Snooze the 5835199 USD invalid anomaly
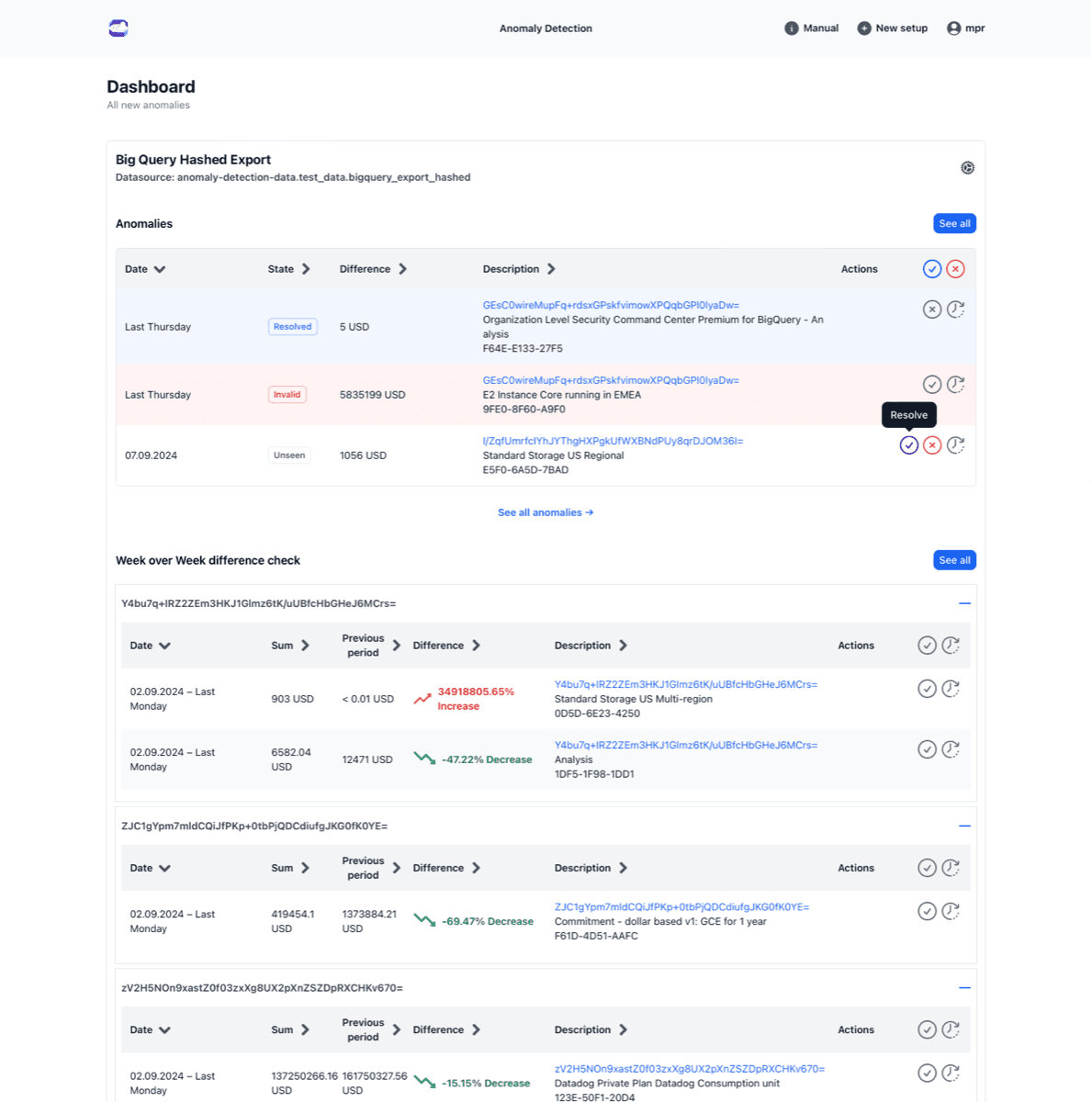The width and height of the screenshot is (1092, 1102). click(x=955, y=385)
